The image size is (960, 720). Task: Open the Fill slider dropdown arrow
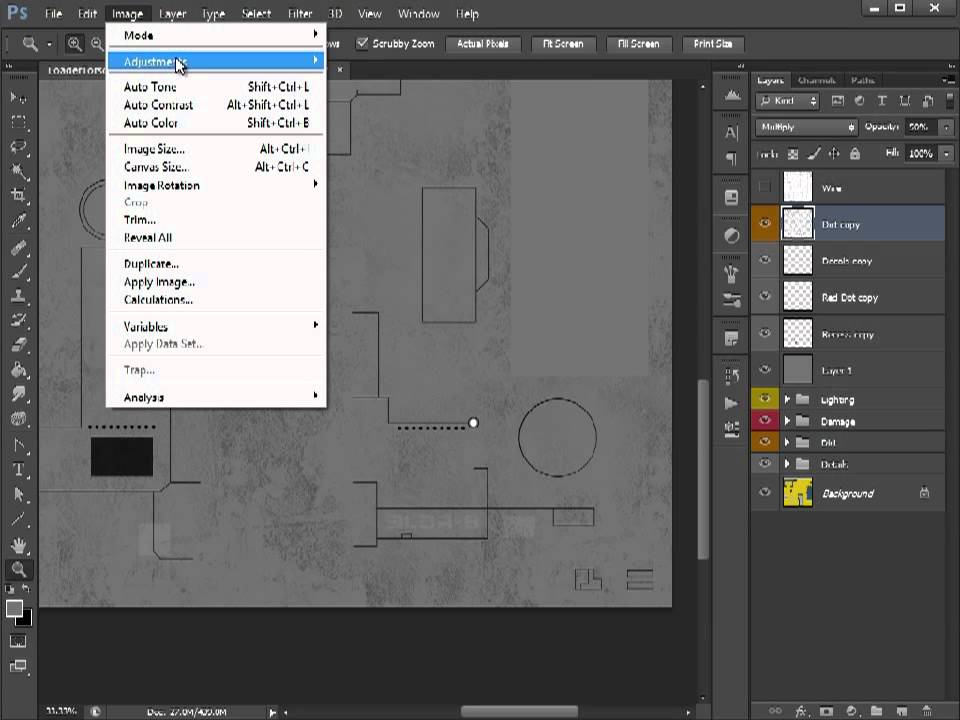pos(947,154)
